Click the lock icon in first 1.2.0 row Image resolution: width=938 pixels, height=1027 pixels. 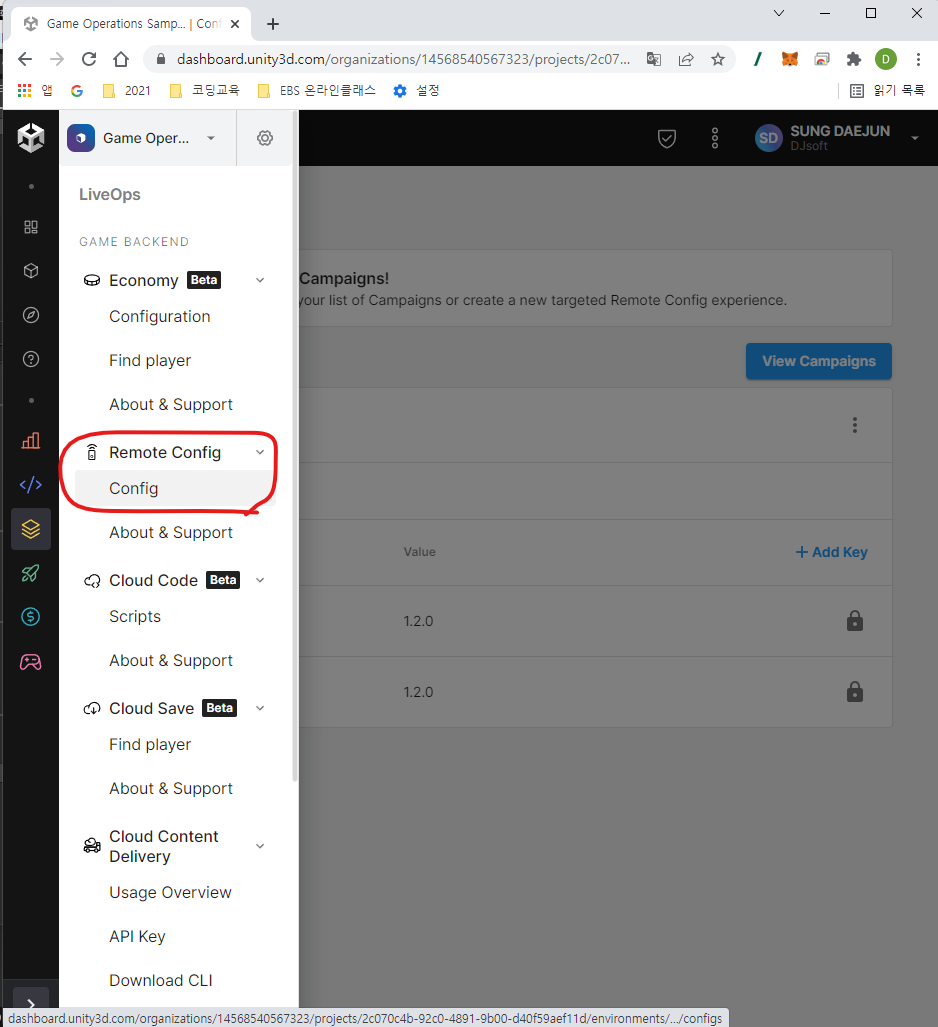tap(855, 620)
